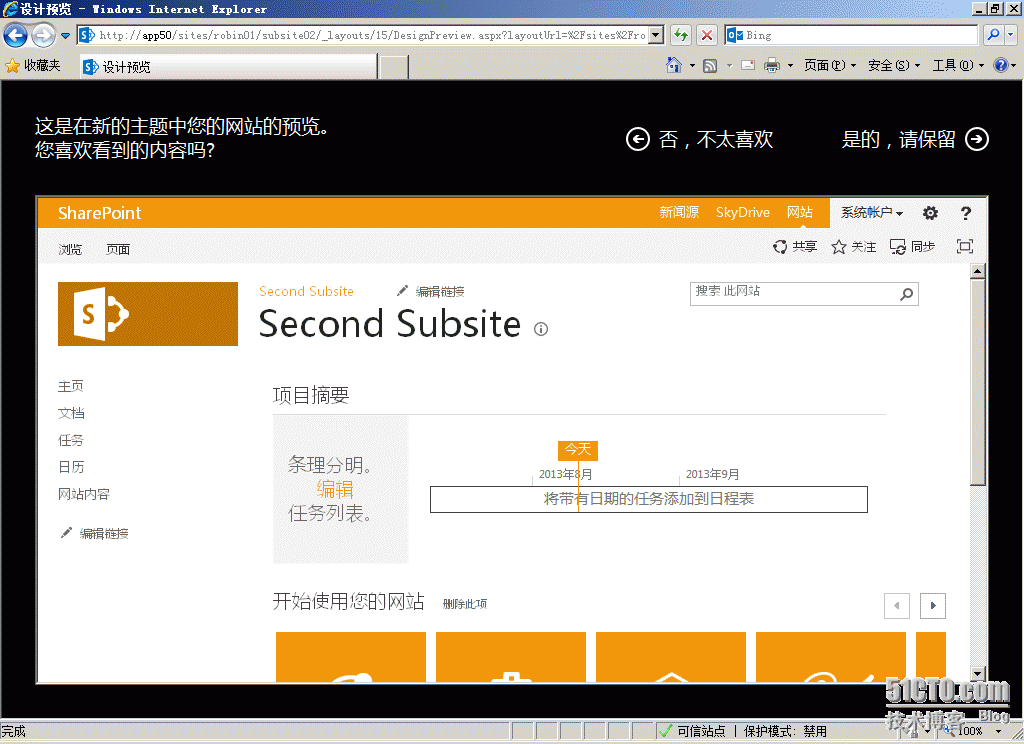
Task: Click the read mail icon
Action: [748, 65]
